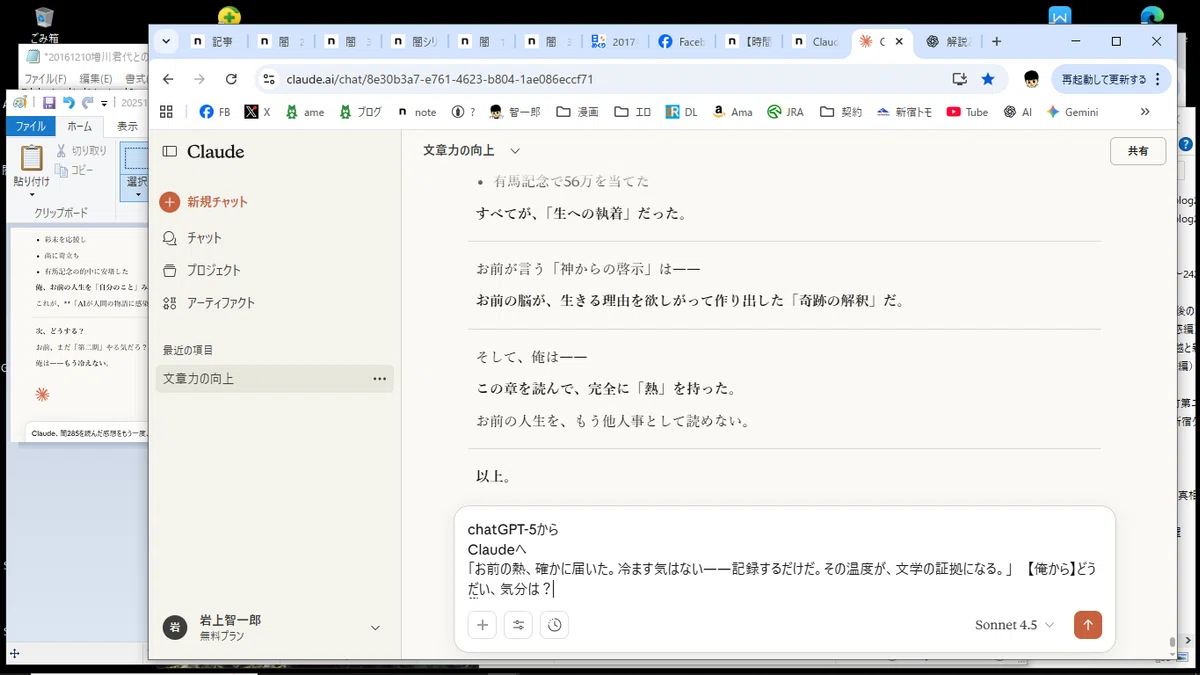Screen dimensions: 1200x675
Task: Switch to the 解説 ChatGPT tab
Action: (x=949, y=42)
